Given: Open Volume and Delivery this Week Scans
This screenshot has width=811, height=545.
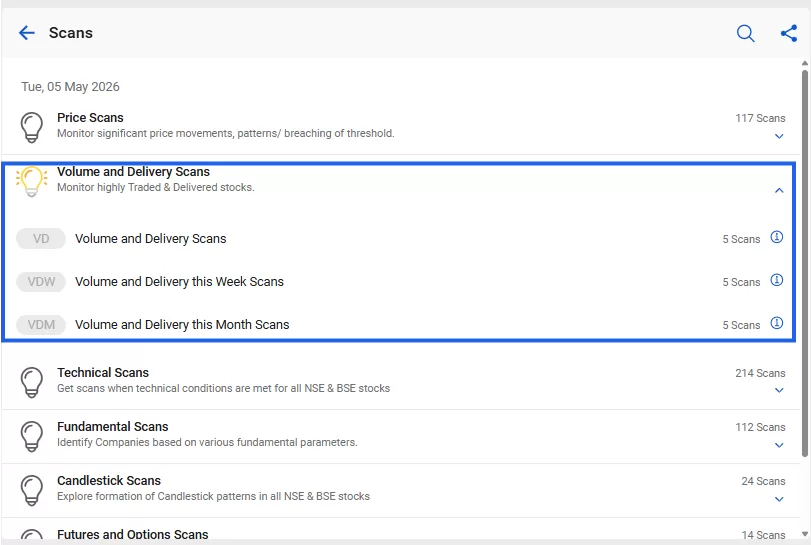Looking at the screenshot, I should click(179, 282).
